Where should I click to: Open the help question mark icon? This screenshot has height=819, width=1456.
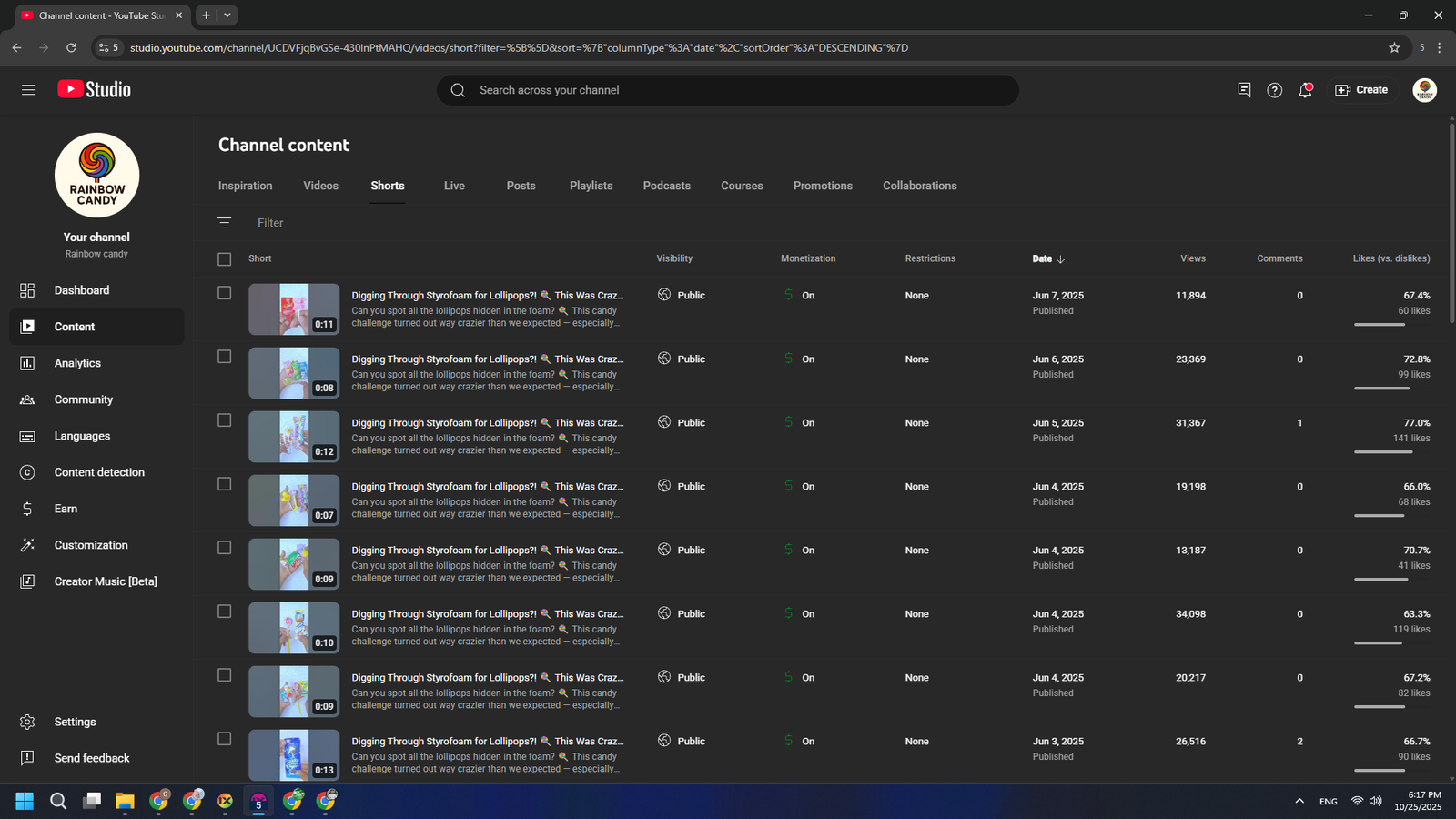1274,90
